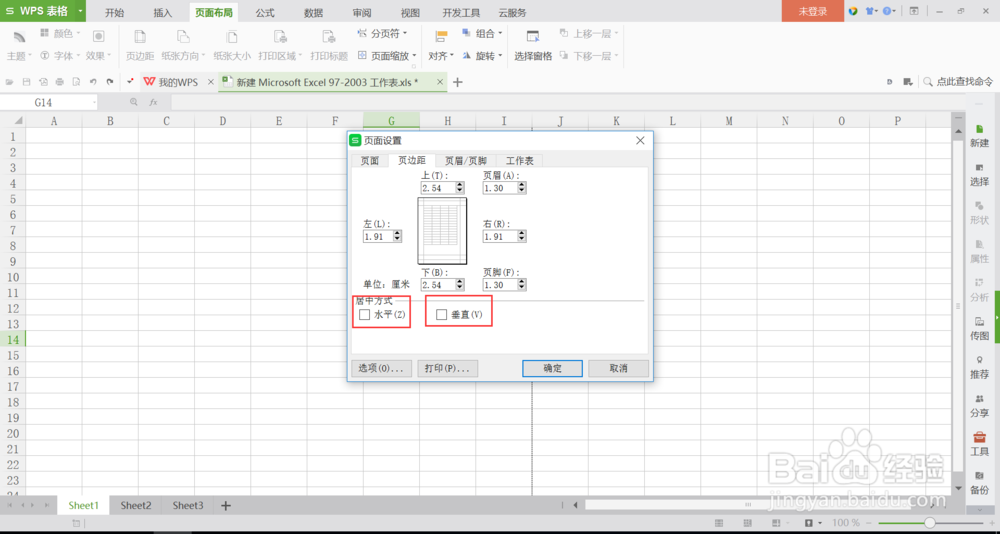Click the 选择窗格 selection pane icon
Screen dimensions: 1000x534
533,36
